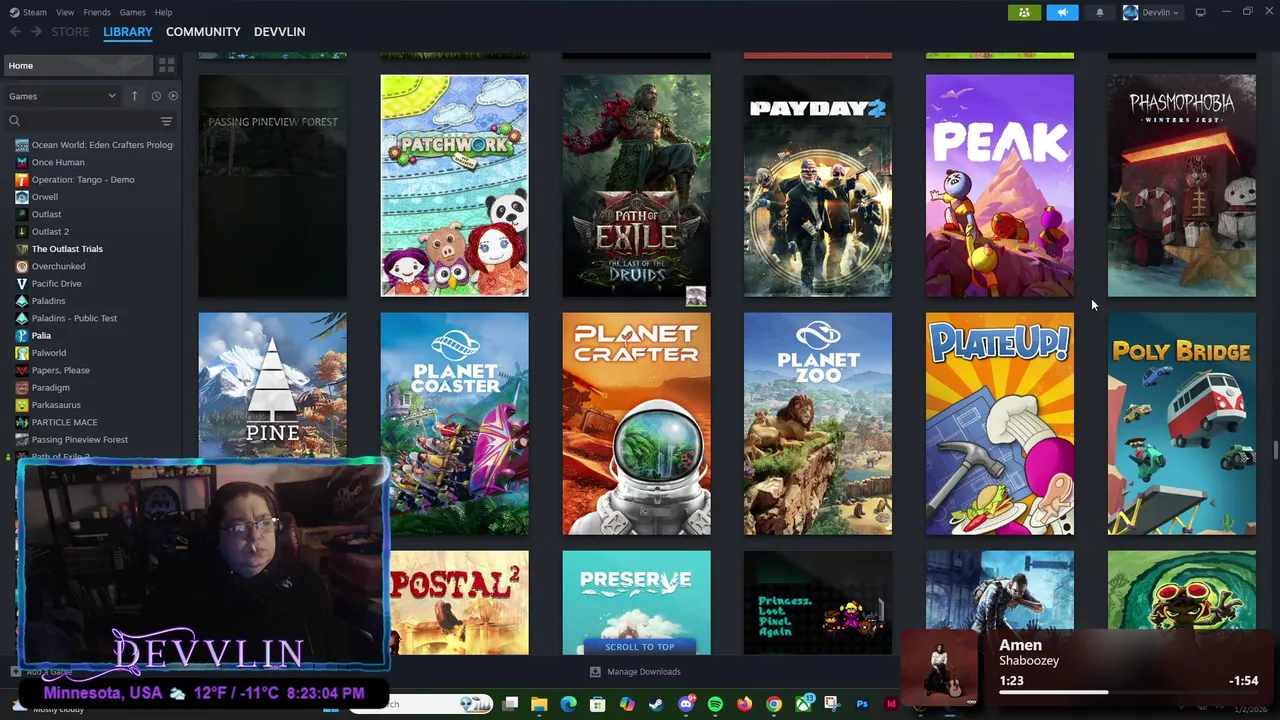Open Spotify from the taskbar
The width and height of the screenshot is (1280, 720).
[715, 704]
